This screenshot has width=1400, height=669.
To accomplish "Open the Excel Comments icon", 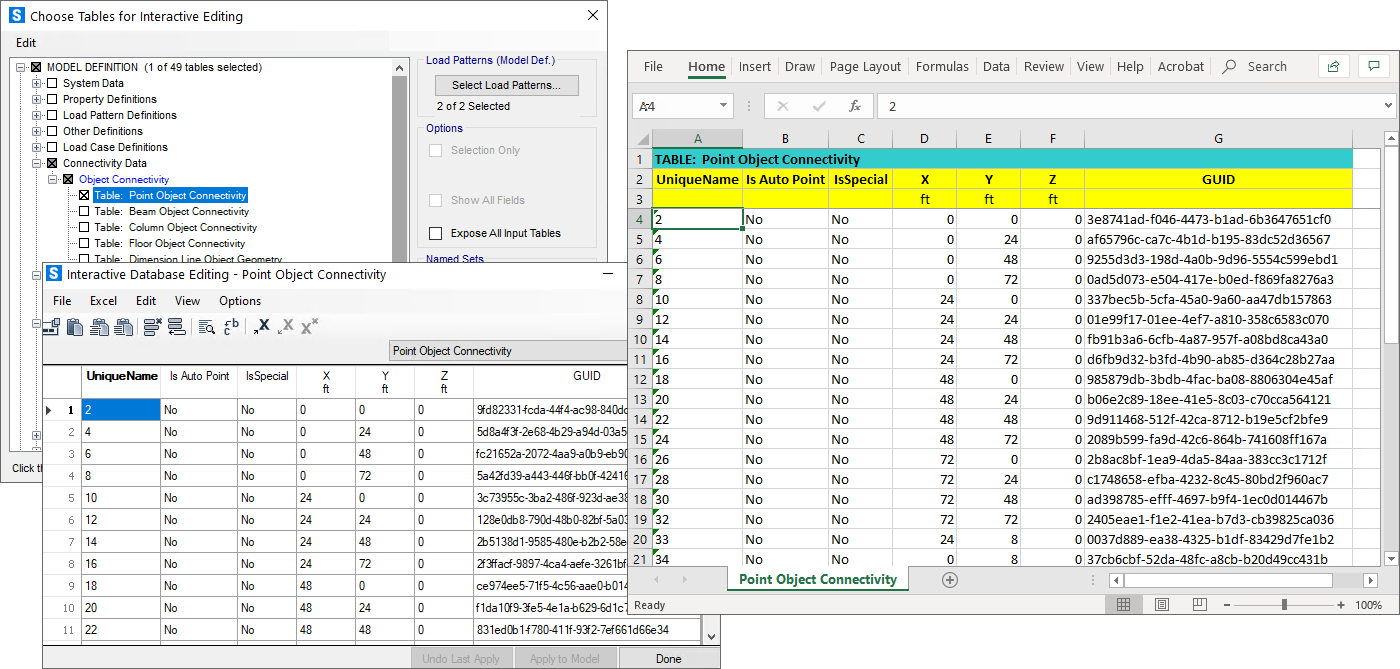I will (1374, 66).
